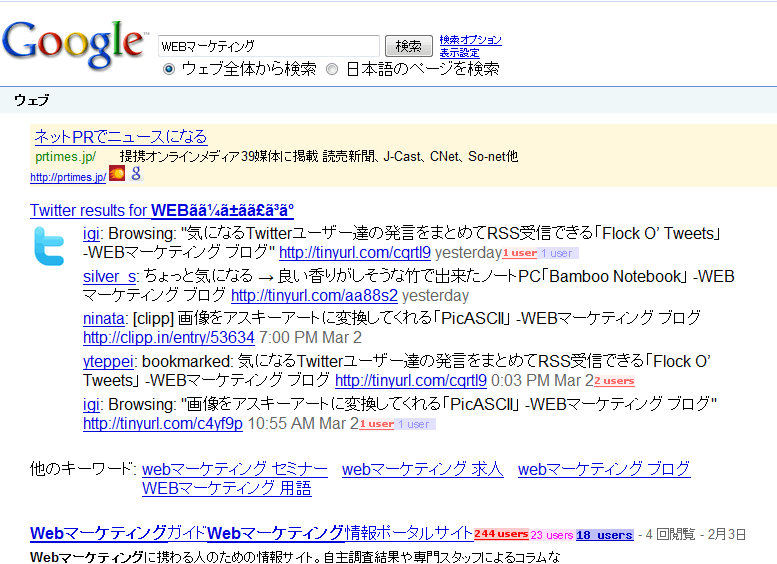Click the 'yesterday' timestamp in silver_s tweet
The width and height of the screenshot is (777, 564).
(435, 296)
